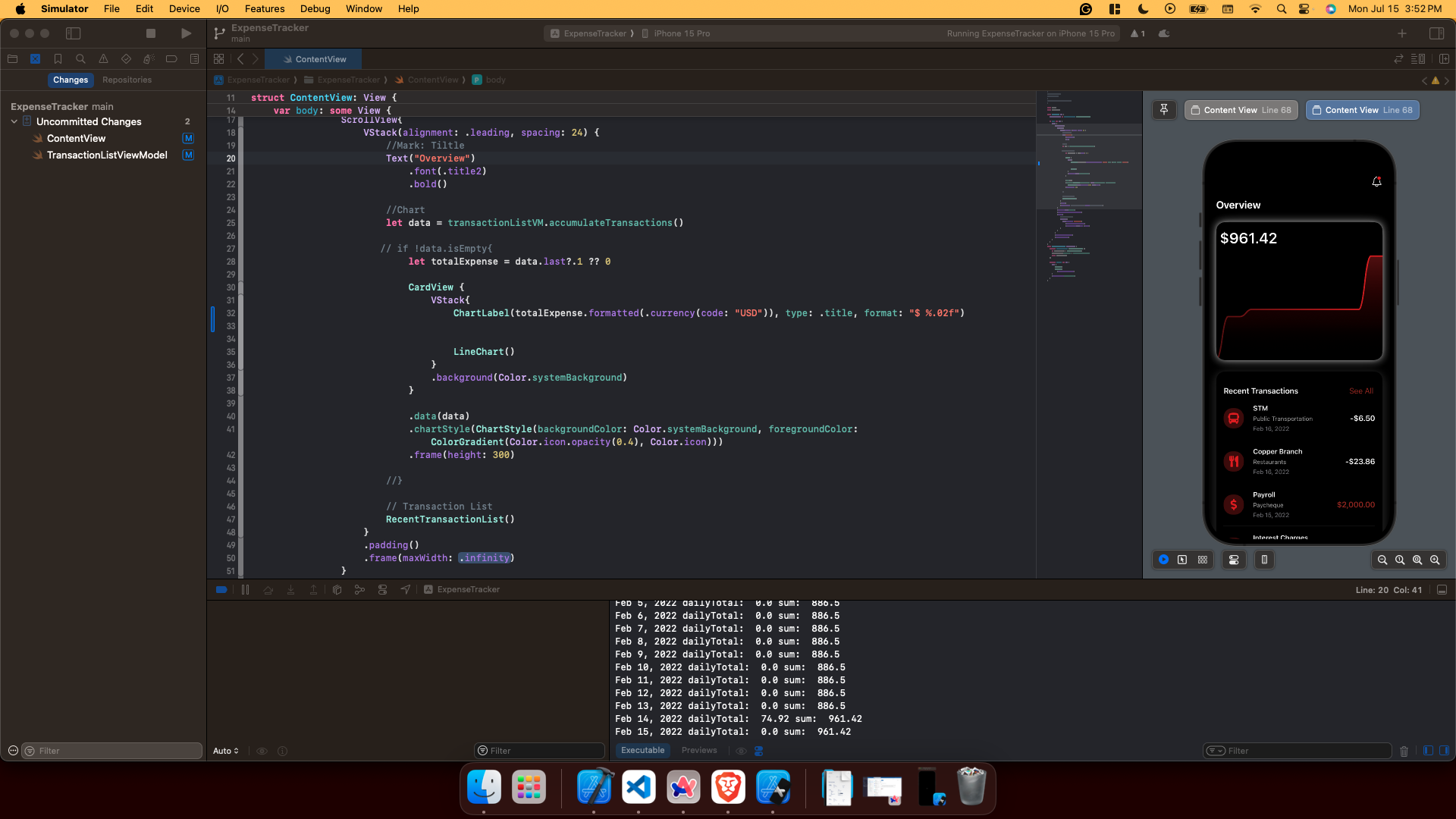Screen dimensions: 1456x819
Task: Pin the canvas preview
Action: (1164, 110)
